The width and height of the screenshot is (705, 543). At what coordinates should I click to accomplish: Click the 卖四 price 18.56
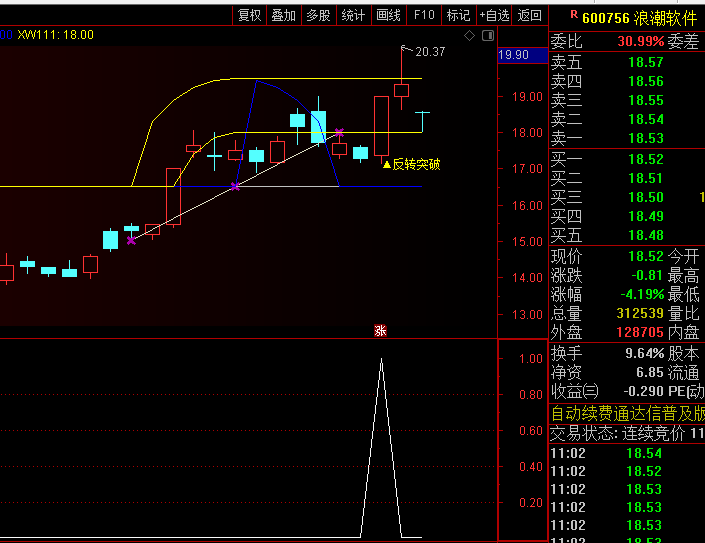[646, 81]
